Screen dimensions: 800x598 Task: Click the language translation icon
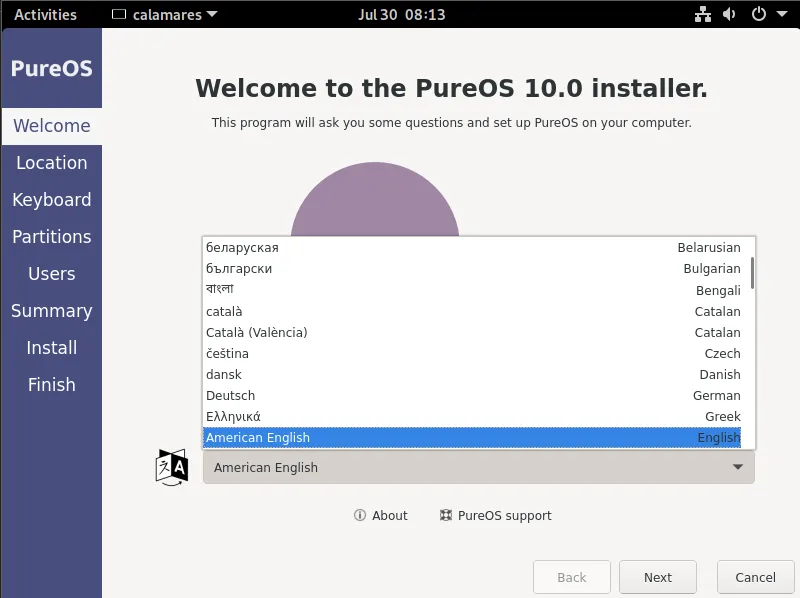click(171, 467)
